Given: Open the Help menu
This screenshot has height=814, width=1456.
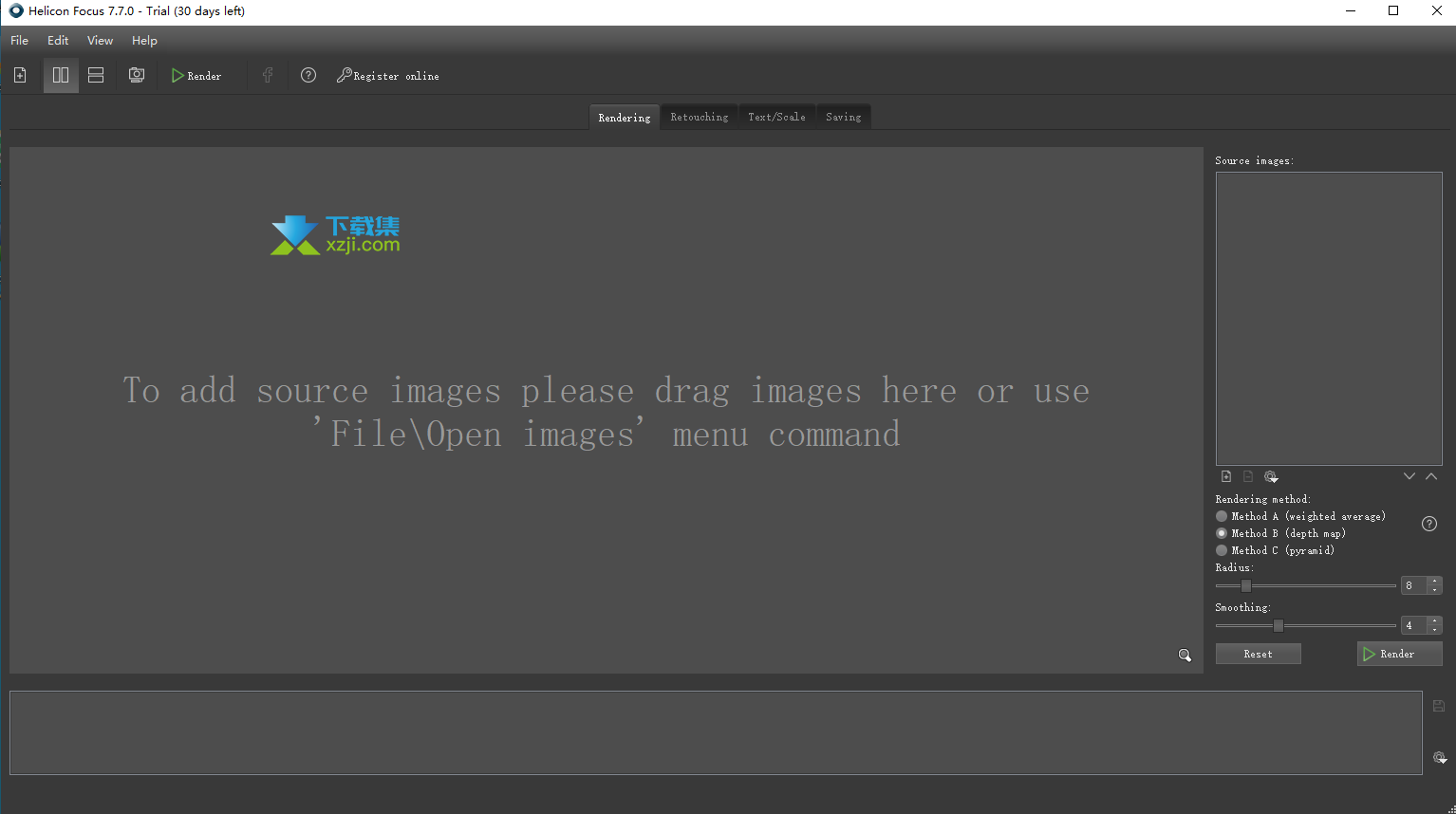Looking at the screenshot, I should pyautogui.click(x=144, y=40).
